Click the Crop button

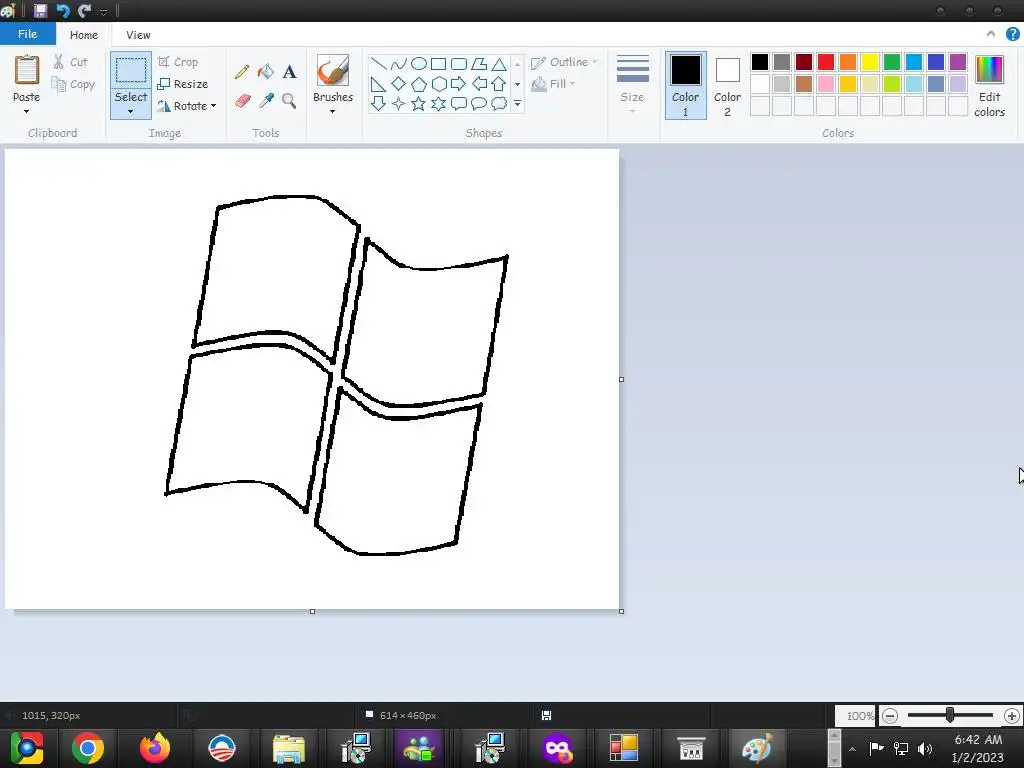tap(178, 62)
